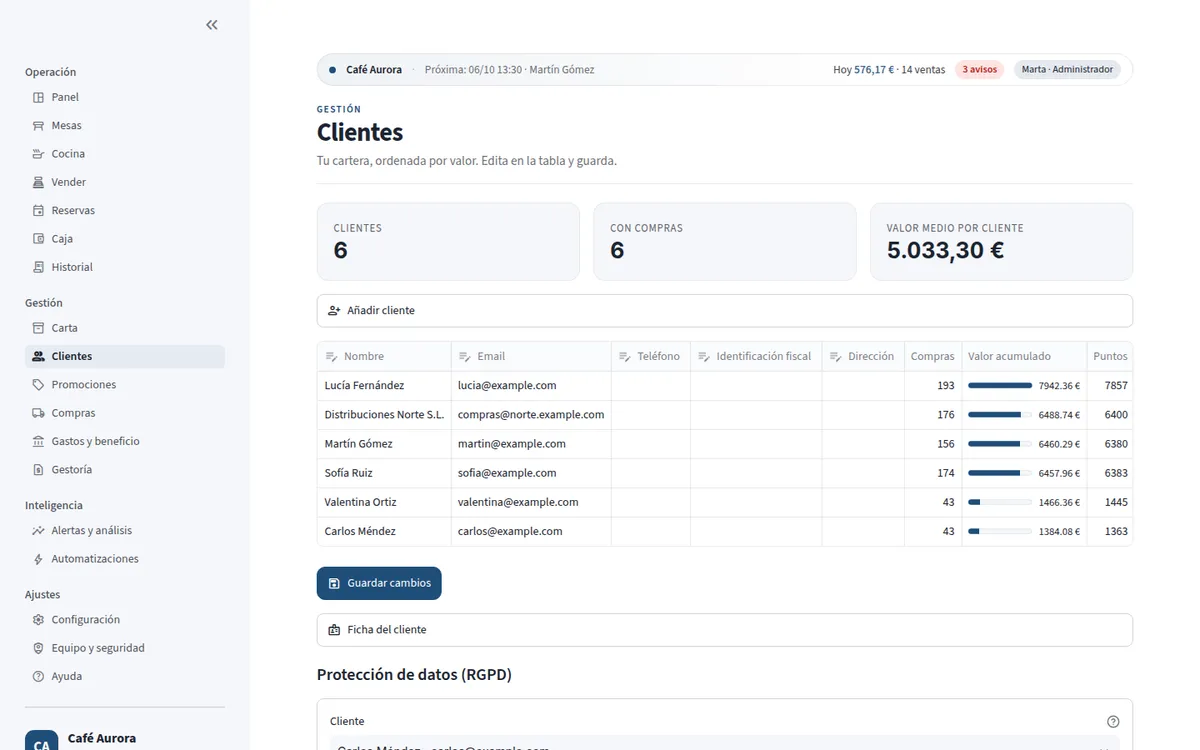Screen dimensions: 1200x750
Task: Click the Gastos y beneficio icon
Action: coord(38,441)
